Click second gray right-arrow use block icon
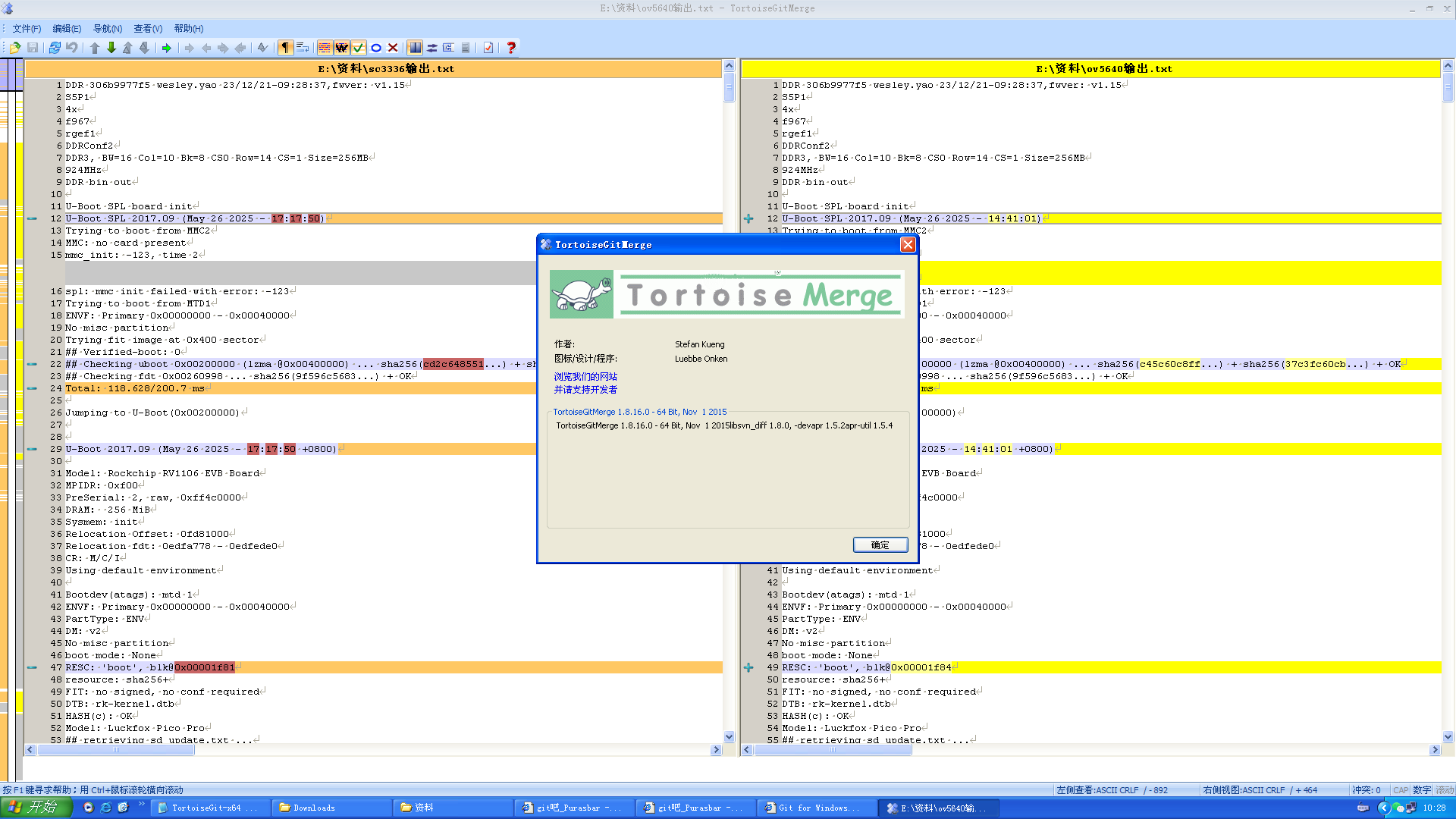Viewport: 1456px width, 819px height. coord(223,48)
